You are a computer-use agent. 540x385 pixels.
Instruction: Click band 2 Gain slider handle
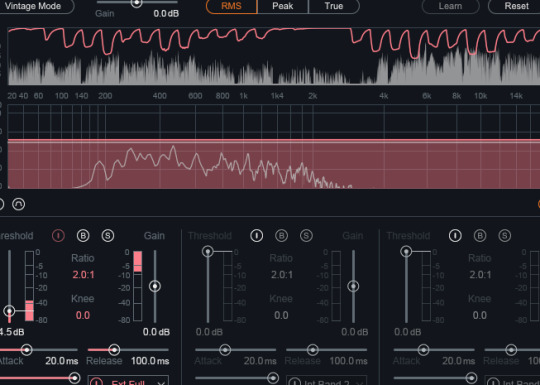(353, 286)
